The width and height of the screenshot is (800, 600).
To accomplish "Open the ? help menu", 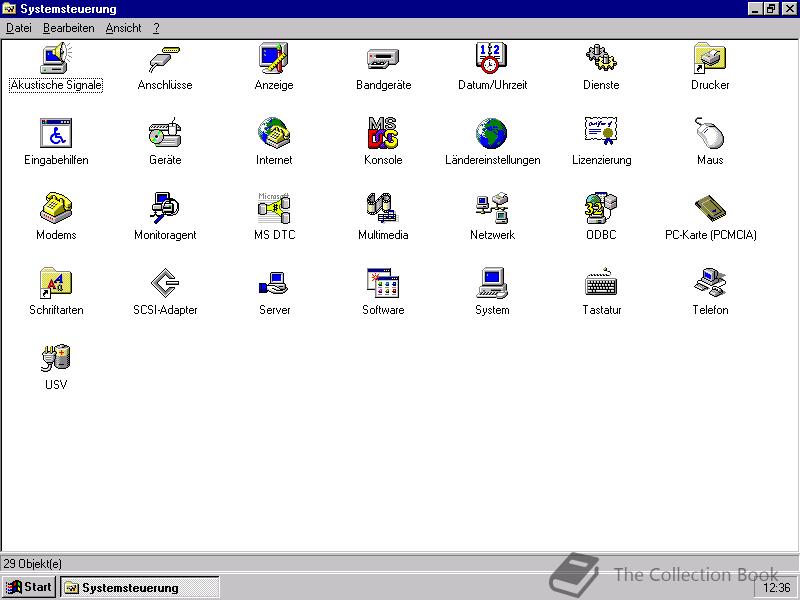I will pos(156,28).
